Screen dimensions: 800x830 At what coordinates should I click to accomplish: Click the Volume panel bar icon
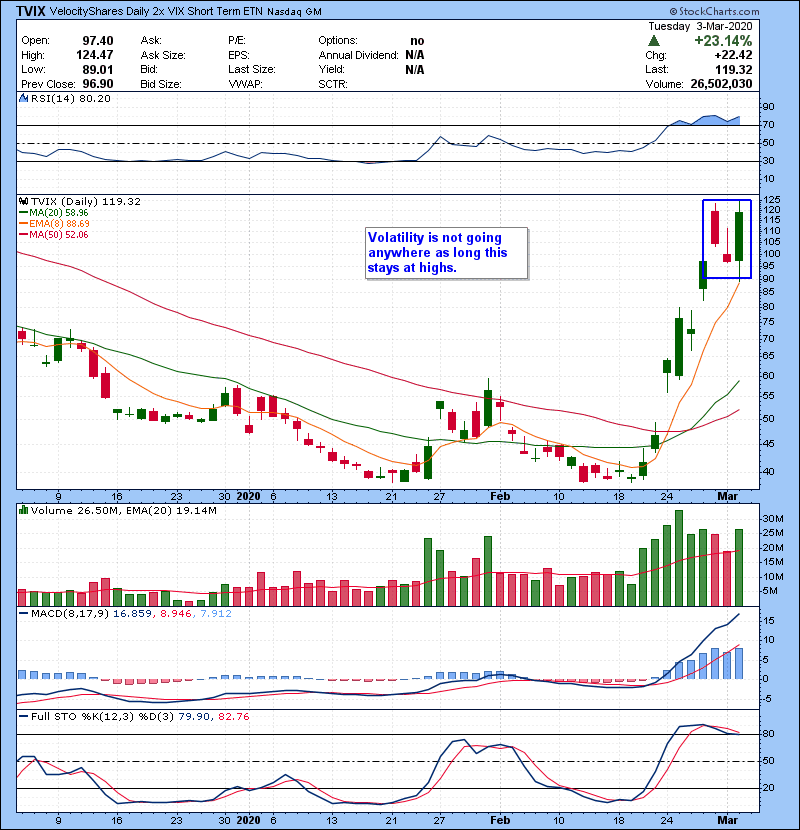pyautogui.click(x=23, y=510)
